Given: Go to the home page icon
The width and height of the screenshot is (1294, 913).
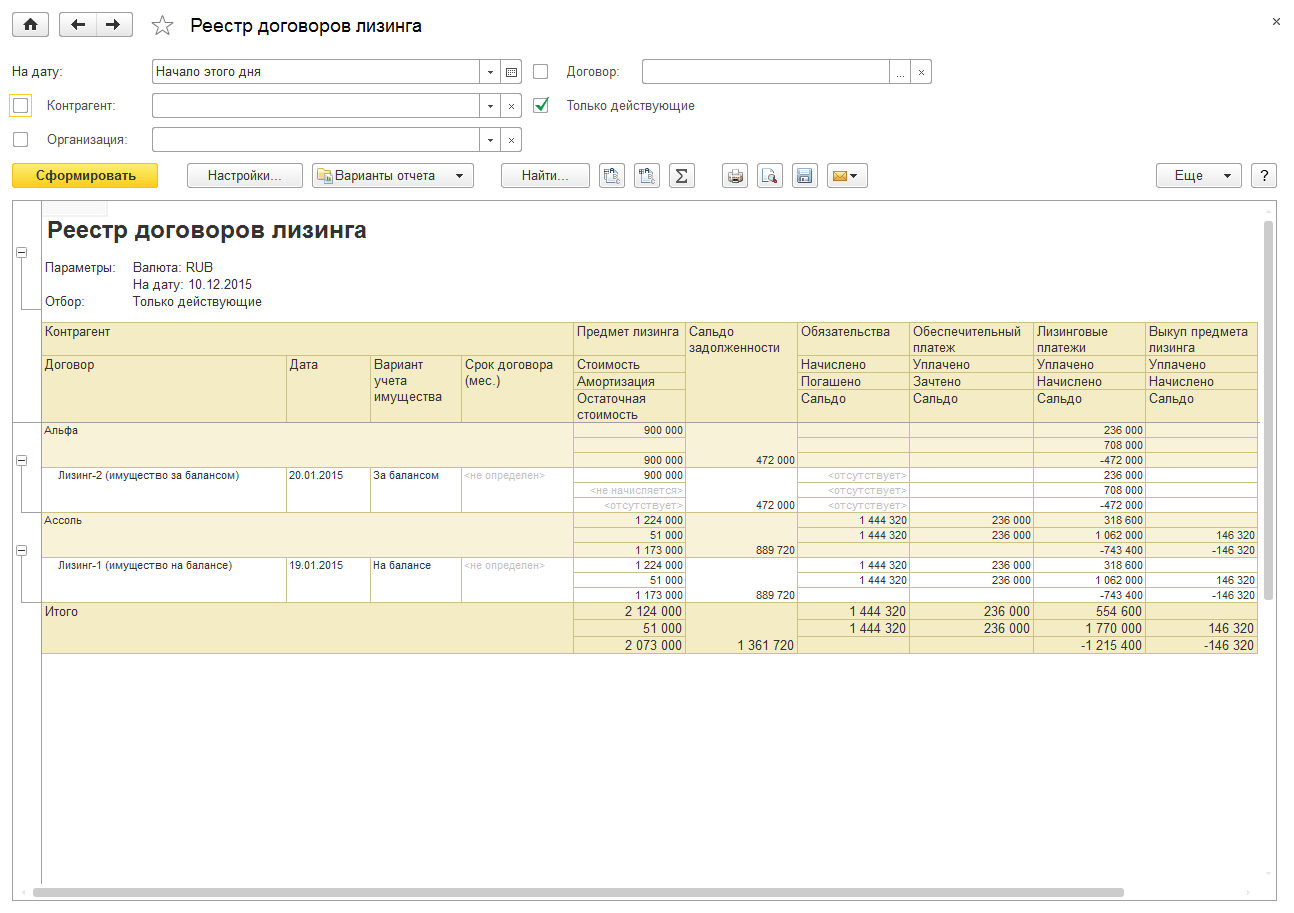Looking at the screenshot, I should pyautogui.click(x=30, y=25).
